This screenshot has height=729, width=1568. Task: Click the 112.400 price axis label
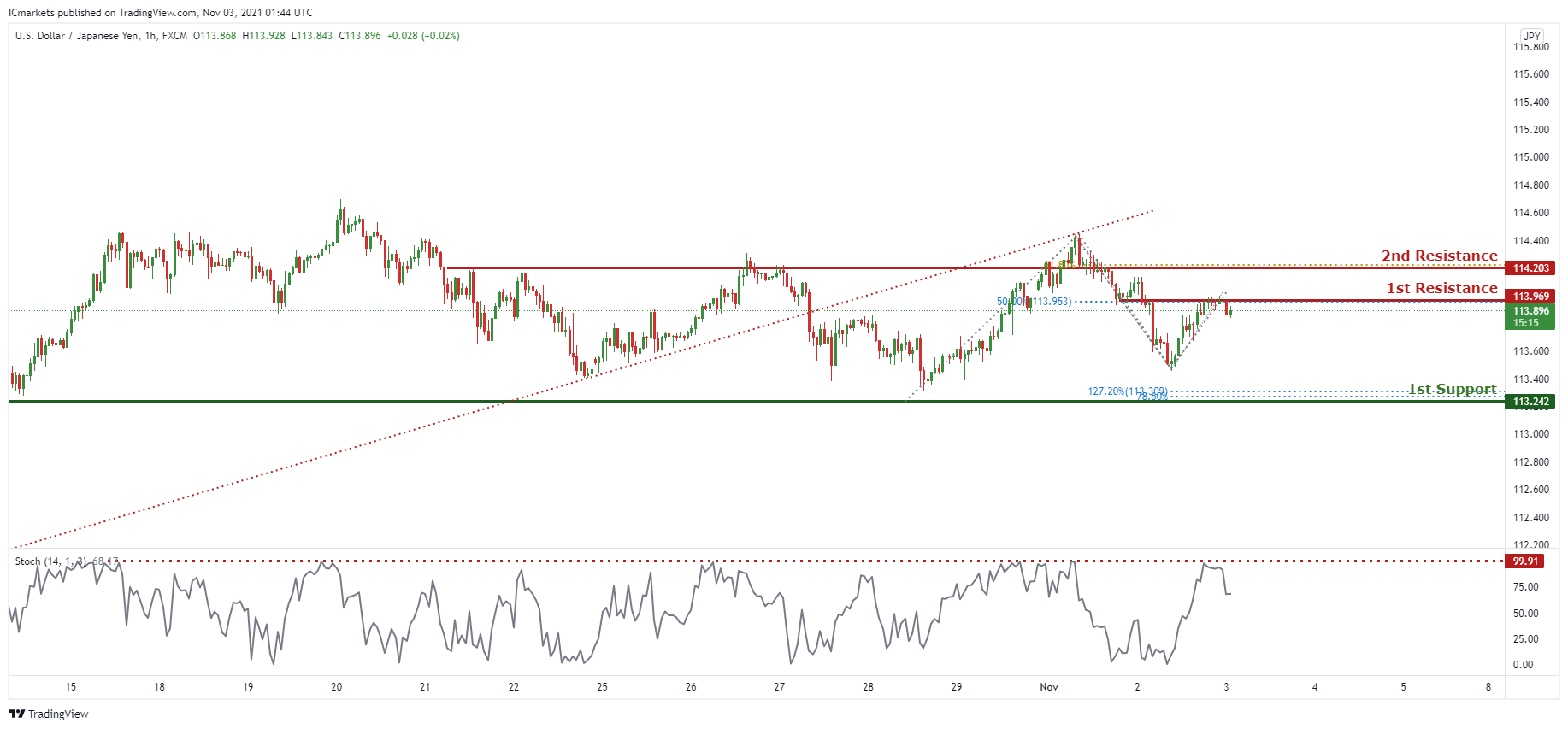[1531, 518]
